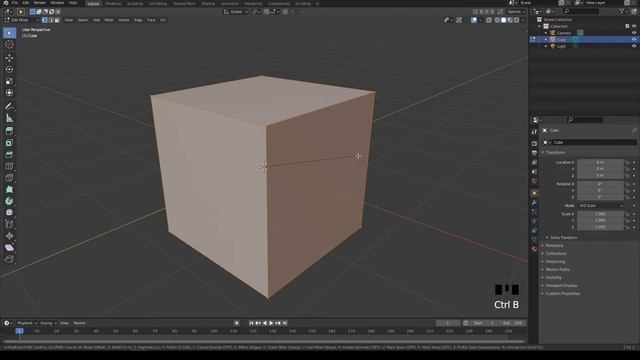The image size is (640, 360).
Task: Enable face select mode
Action: (57, 20)
